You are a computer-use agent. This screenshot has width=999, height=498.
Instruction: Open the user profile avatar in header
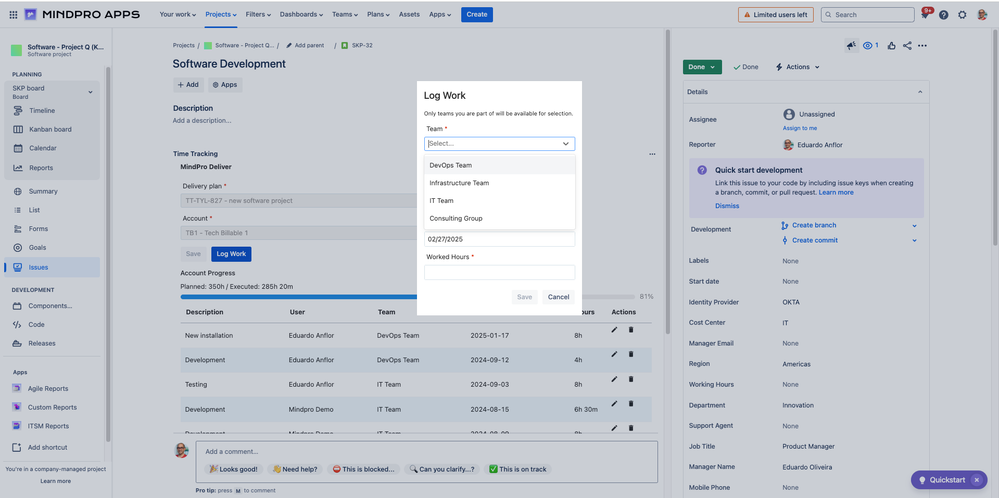click(982, 15)
